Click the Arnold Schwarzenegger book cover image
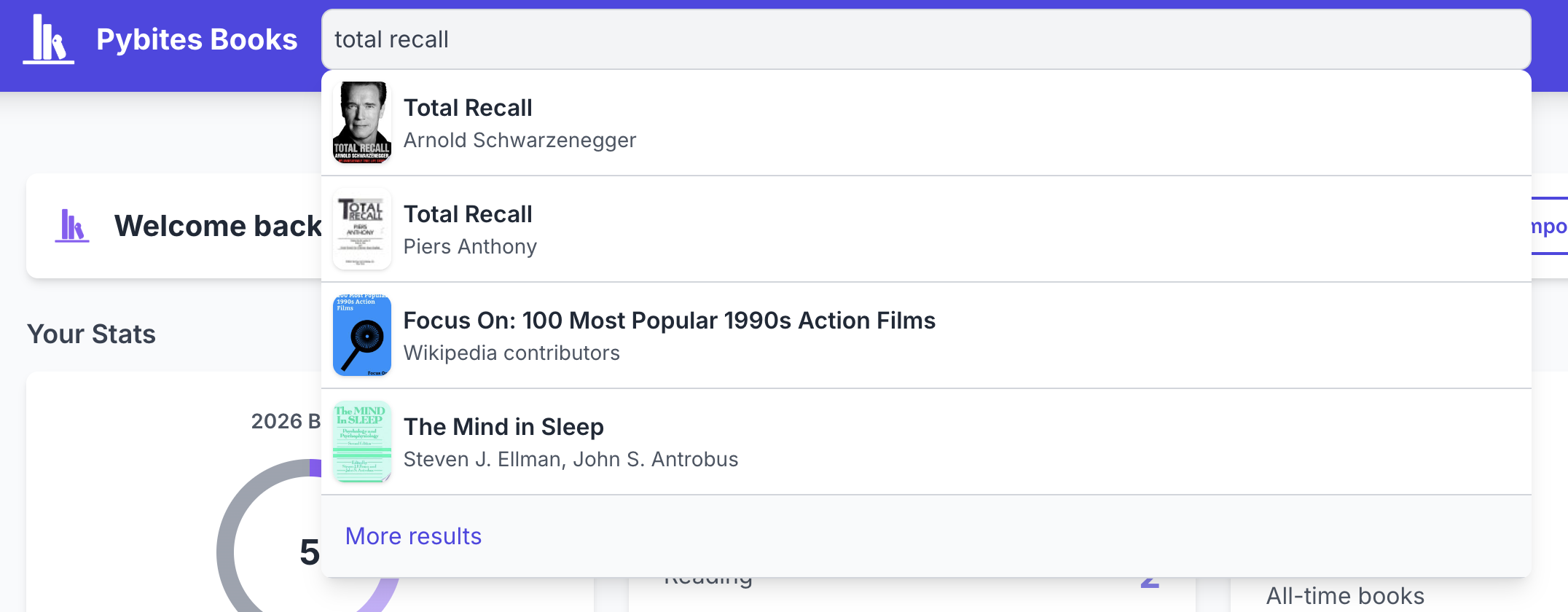This screenshot has width=1568, height=612. 362,122
